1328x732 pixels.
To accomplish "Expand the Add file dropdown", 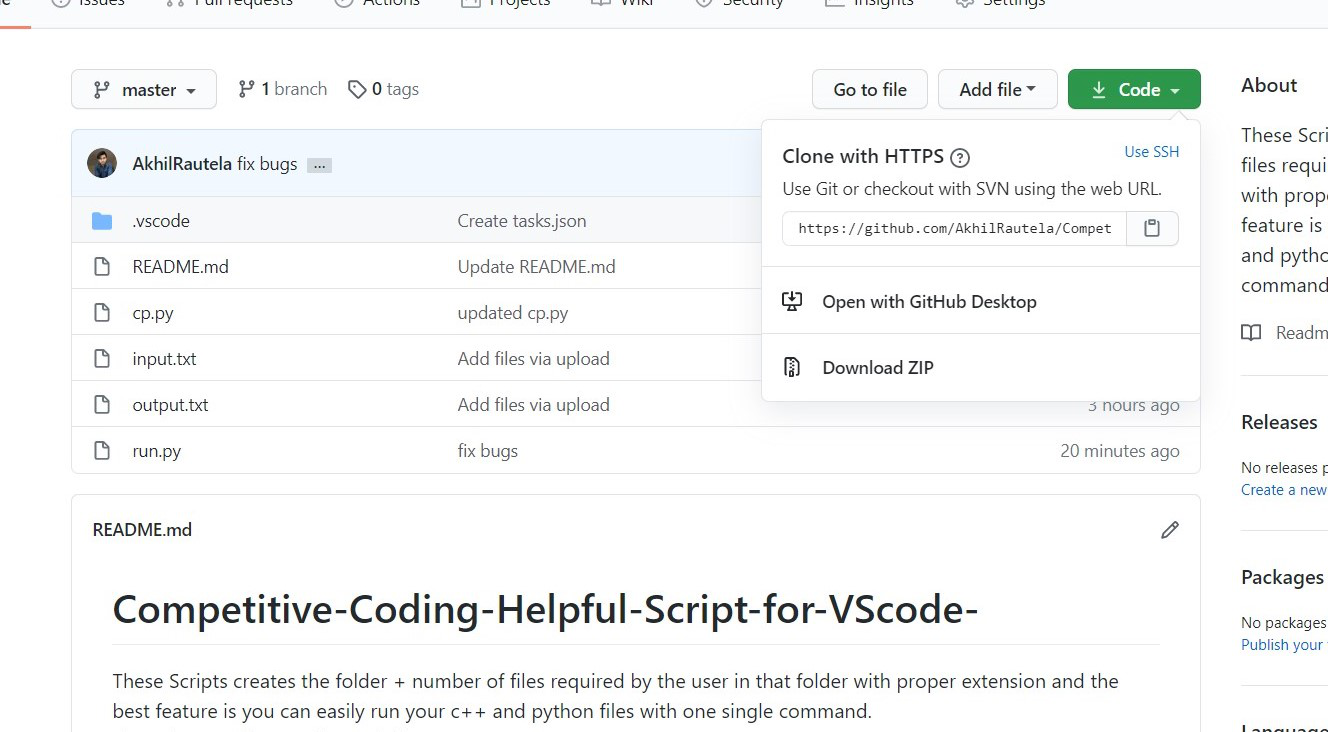I will (x=998, y=89).
